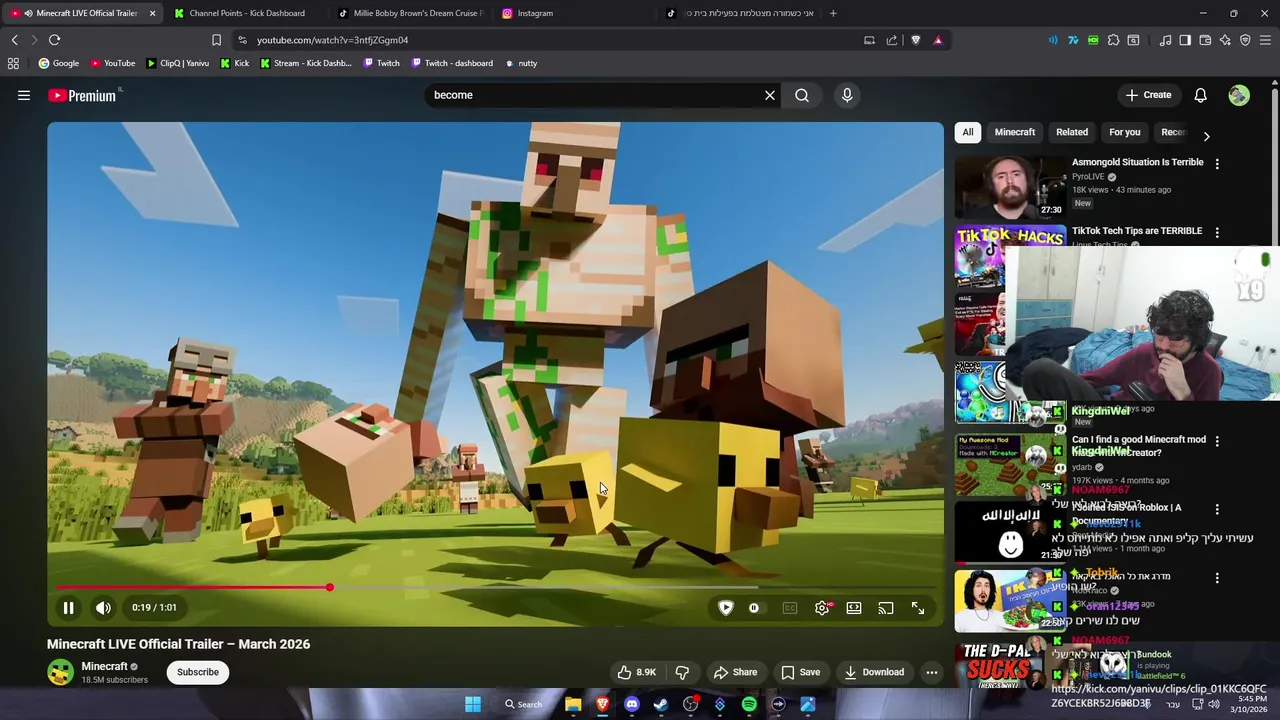This screenshot has height=720, width=1280.
Task: Like the video (8.9K)
Action: (x=636, y=672)
